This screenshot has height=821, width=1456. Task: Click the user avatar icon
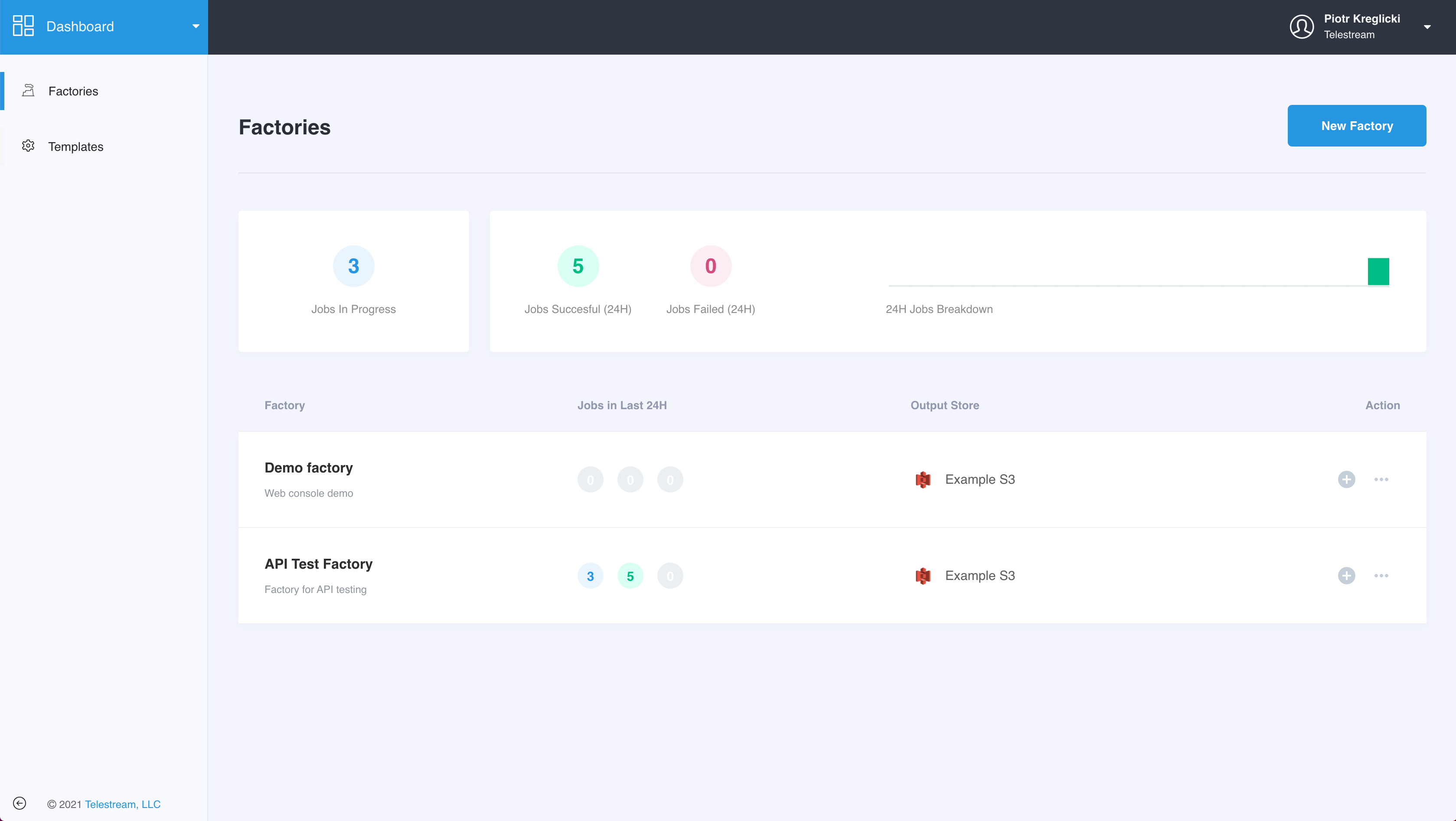pyautogui.click(x=1301, y=26)
